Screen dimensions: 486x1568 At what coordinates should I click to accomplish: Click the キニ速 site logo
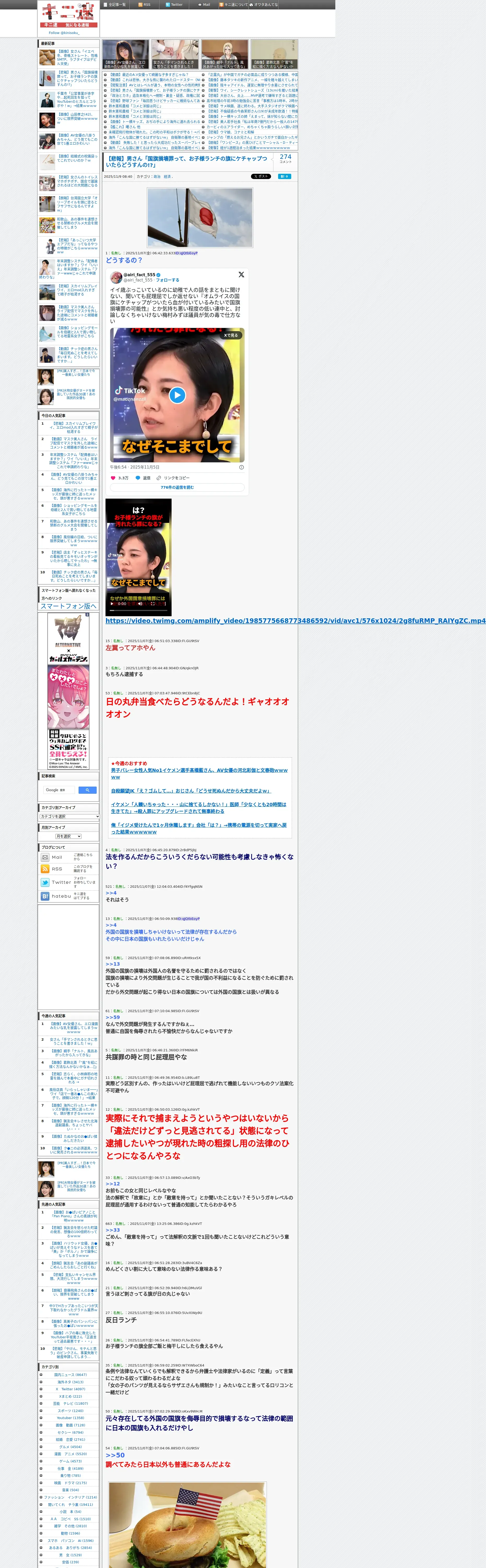[68, 15]
